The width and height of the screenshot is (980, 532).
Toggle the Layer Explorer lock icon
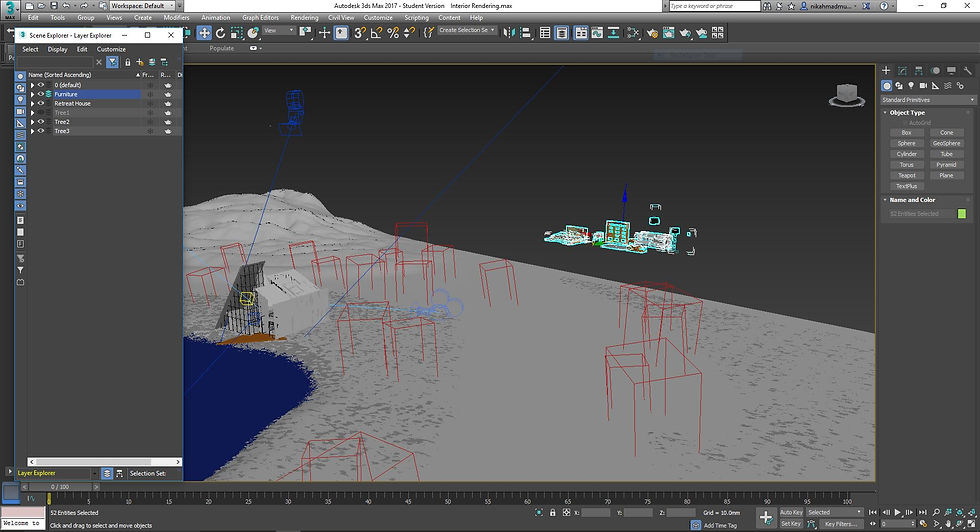[128, 62]
